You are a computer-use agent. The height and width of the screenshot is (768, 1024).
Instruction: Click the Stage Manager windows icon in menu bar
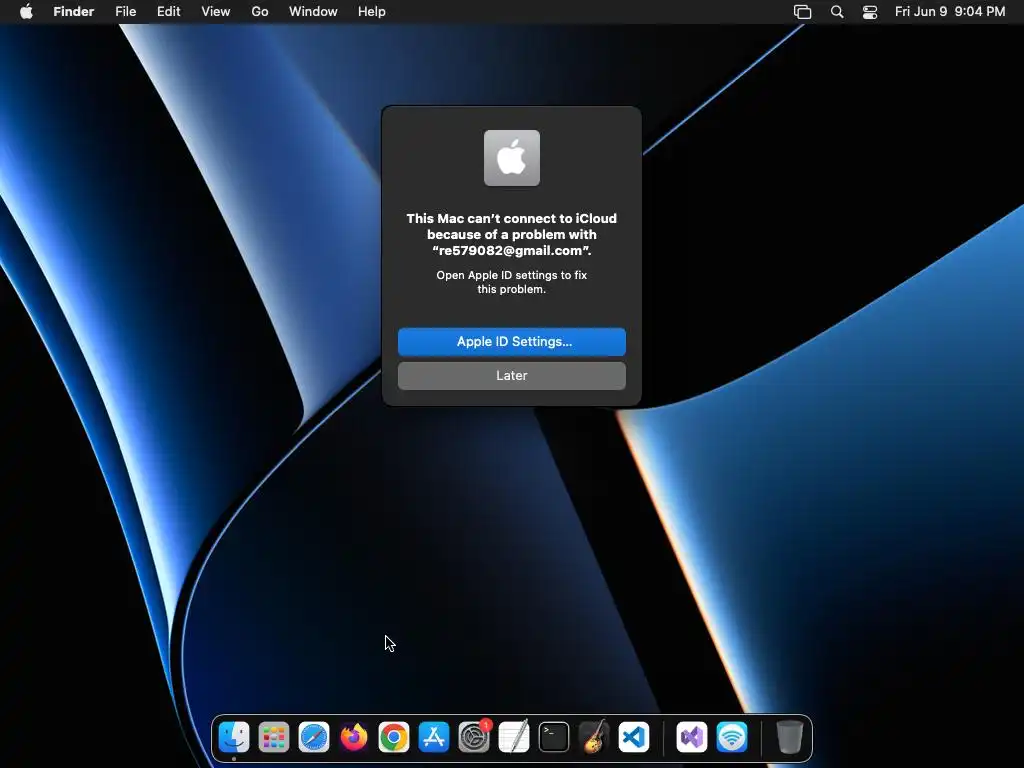pyautogui.click(x=802, y=12)
